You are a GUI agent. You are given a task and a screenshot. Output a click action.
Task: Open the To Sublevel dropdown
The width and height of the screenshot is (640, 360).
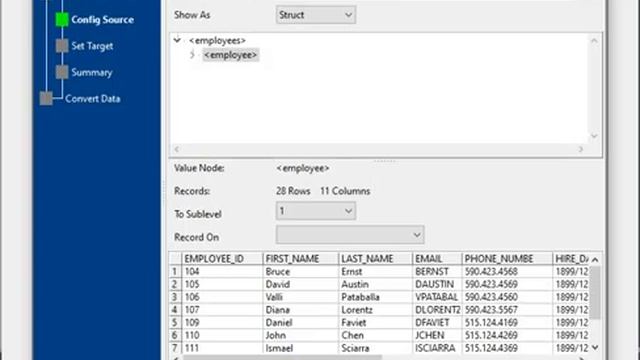point(316,211)
